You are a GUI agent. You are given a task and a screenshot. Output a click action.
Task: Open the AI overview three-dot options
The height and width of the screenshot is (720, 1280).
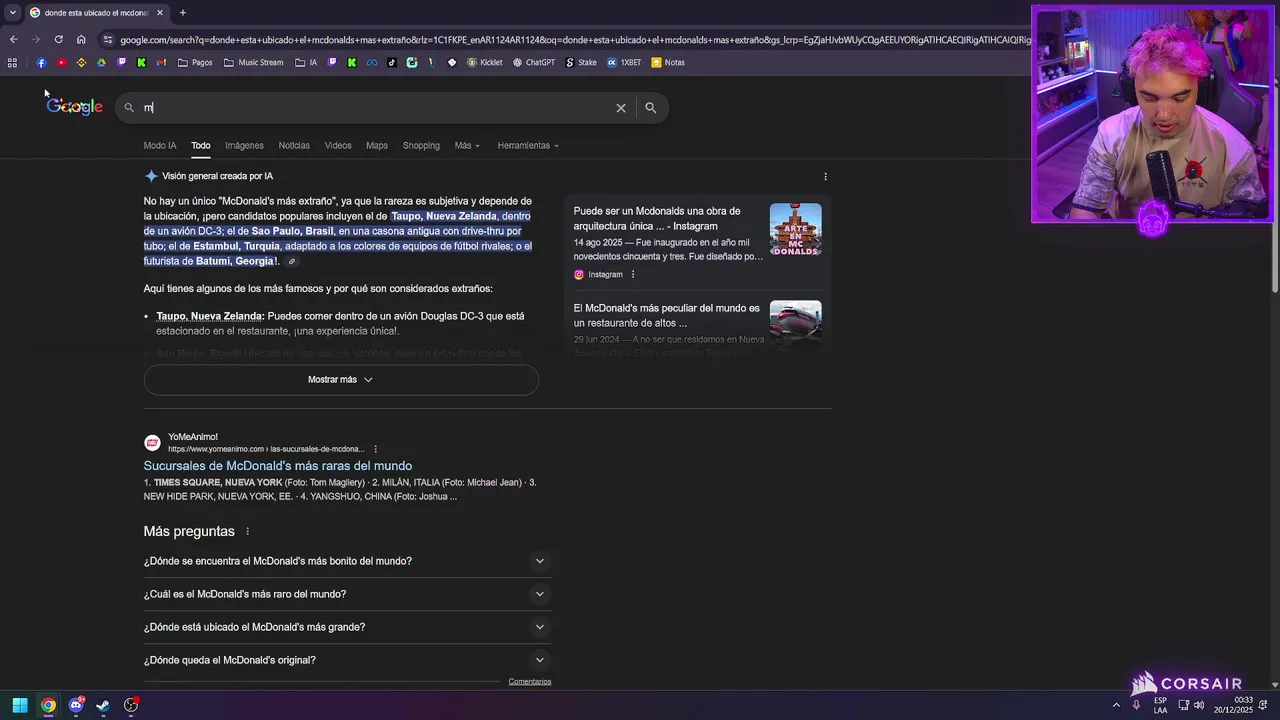825,176
